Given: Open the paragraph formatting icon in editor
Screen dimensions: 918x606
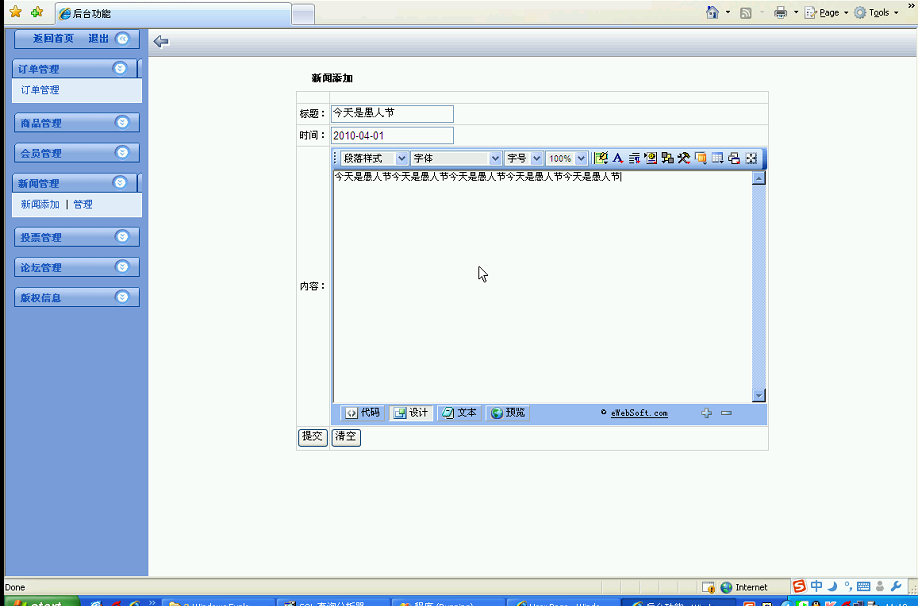Looking at the screenshot, I should tap(634, 158).
